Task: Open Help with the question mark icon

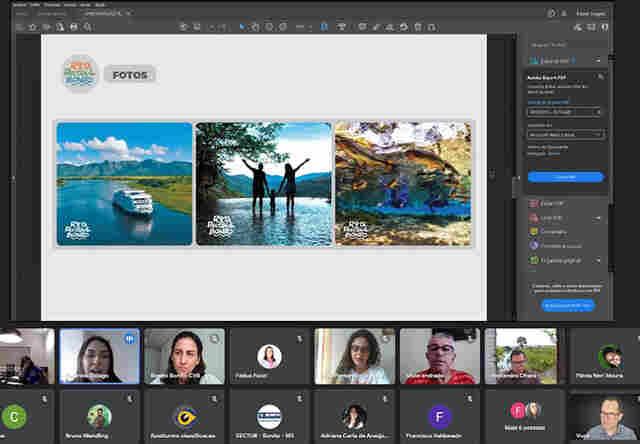Action: coord(551,13)
